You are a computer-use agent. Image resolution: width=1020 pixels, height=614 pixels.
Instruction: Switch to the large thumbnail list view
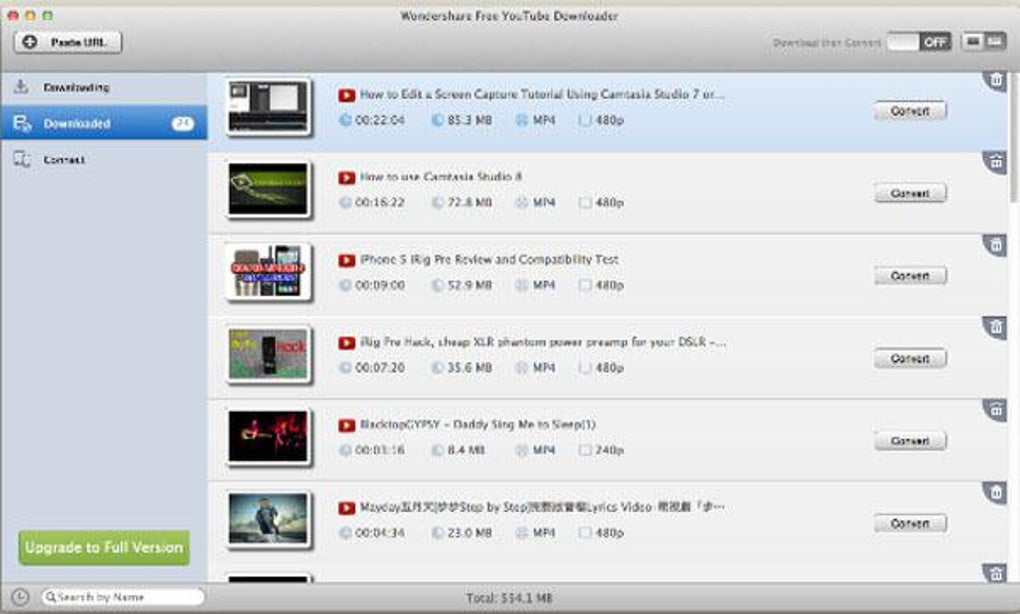973,42
